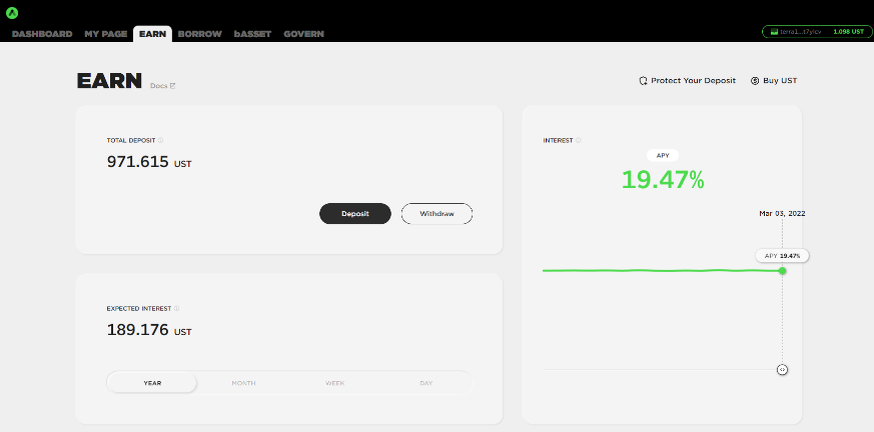Click the green data point on APY chart
The width and height of the screenshot is (874, 432).
[783, 271]
